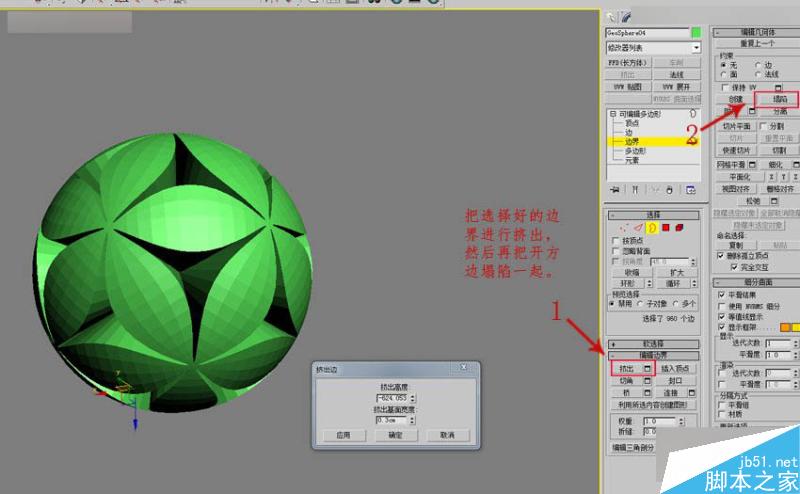The height and width of the screenshot is (494, 800).
Task: Click the Loop (循环) spinner arrows
Action: coord(694,283)
